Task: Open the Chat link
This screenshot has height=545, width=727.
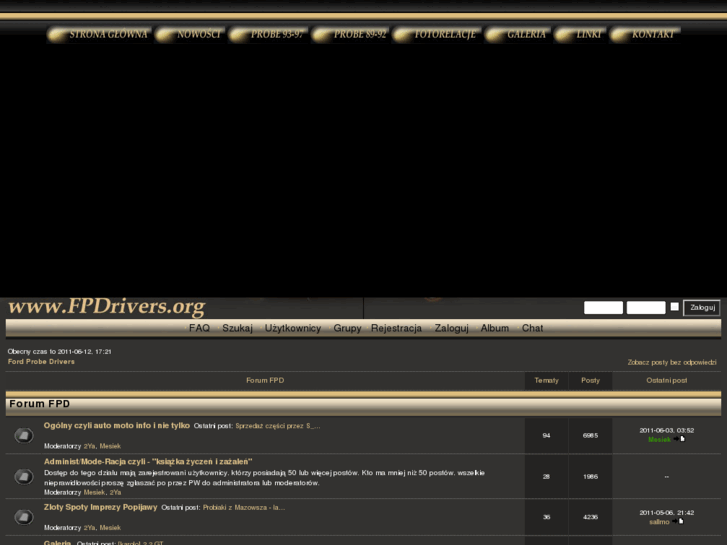Action: coord(532,328)
